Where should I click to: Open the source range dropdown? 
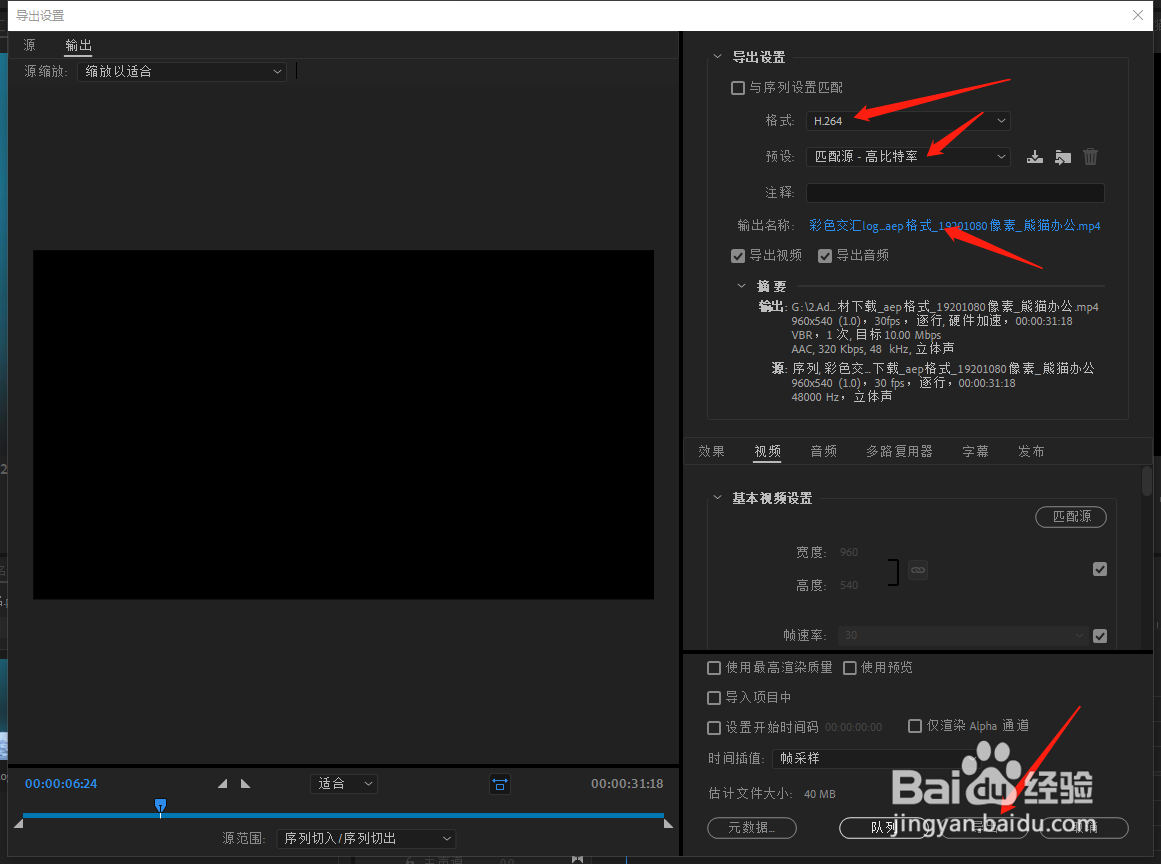[x=367, y=839]
